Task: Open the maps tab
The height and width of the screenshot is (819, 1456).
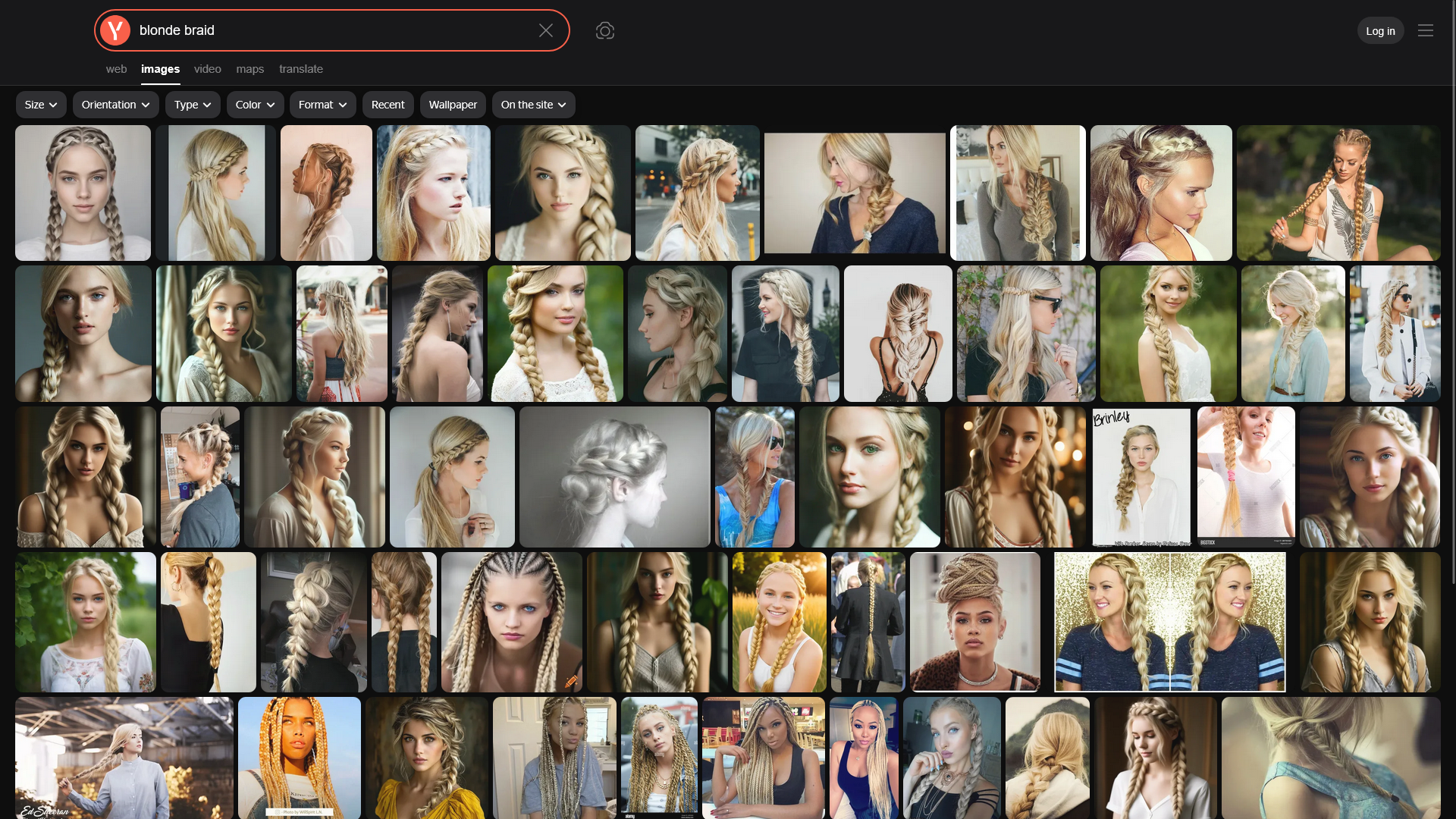Action: [x=249, y=69]
